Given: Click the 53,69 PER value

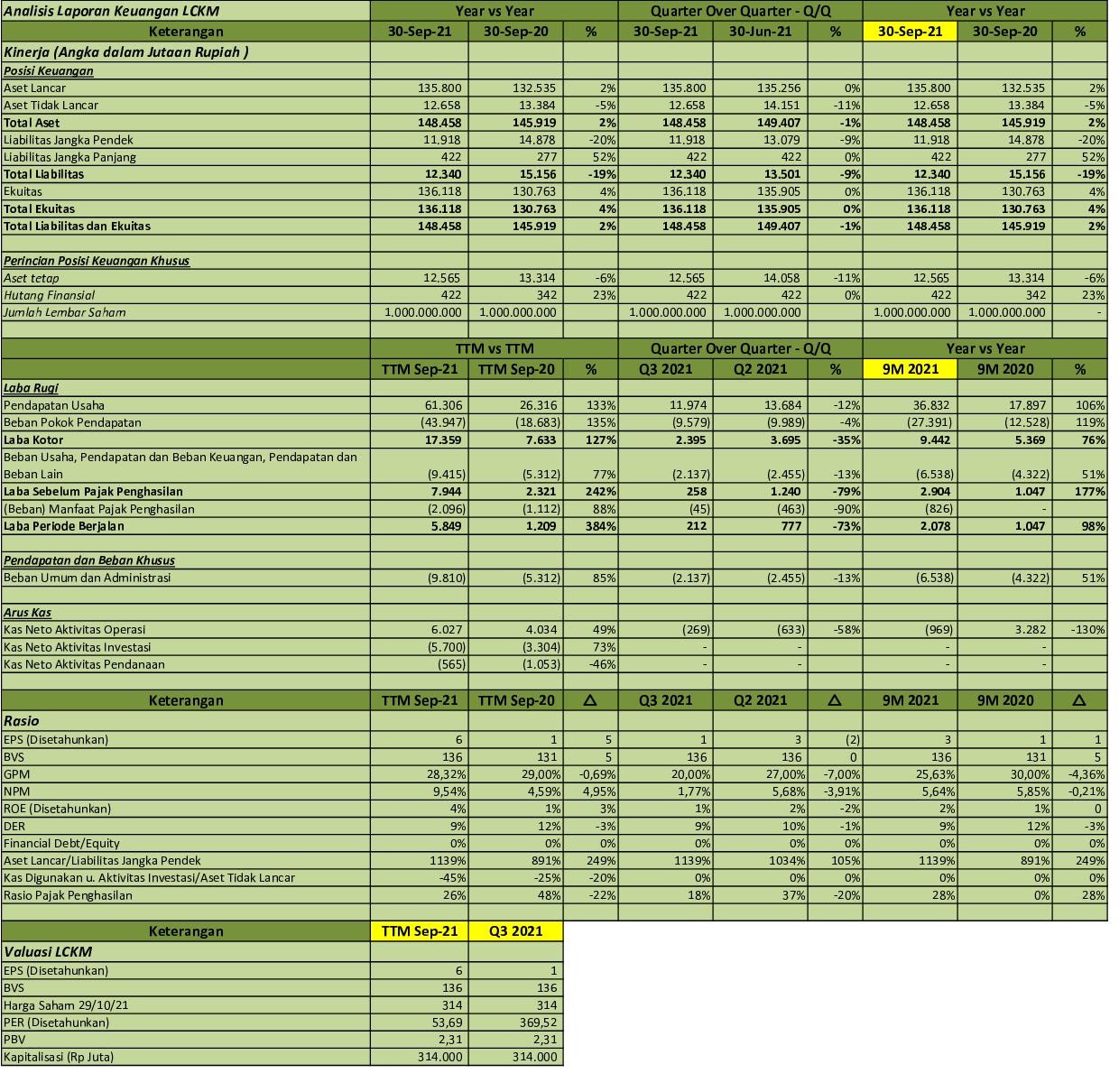Looking at the screenshot, I should pyautogui.click(x=448, y=1023).
